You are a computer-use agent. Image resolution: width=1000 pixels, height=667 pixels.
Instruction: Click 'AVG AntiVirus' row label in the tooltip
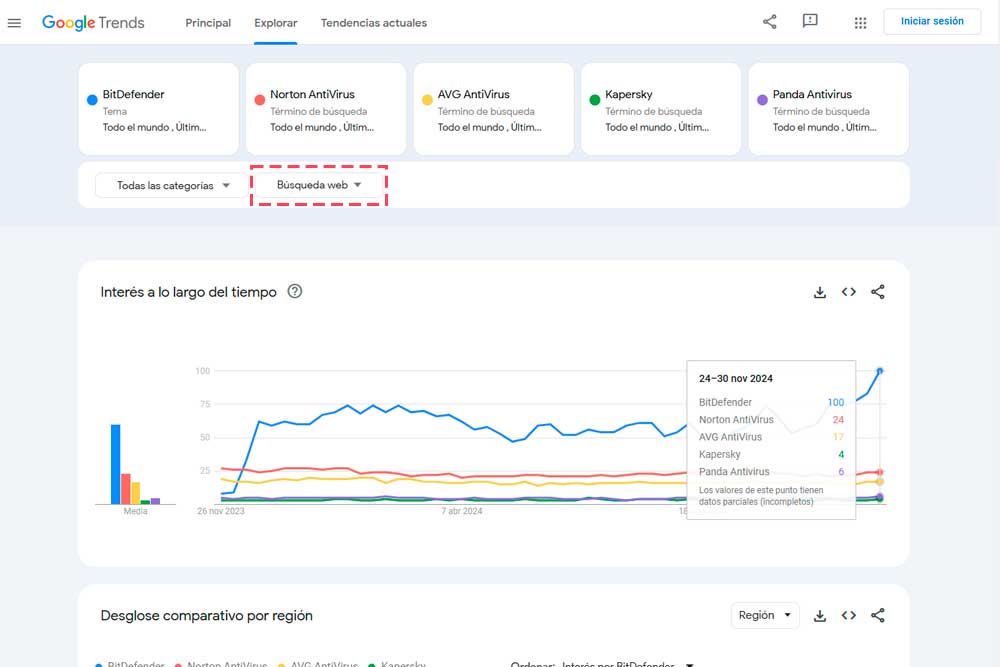[730, 437]
